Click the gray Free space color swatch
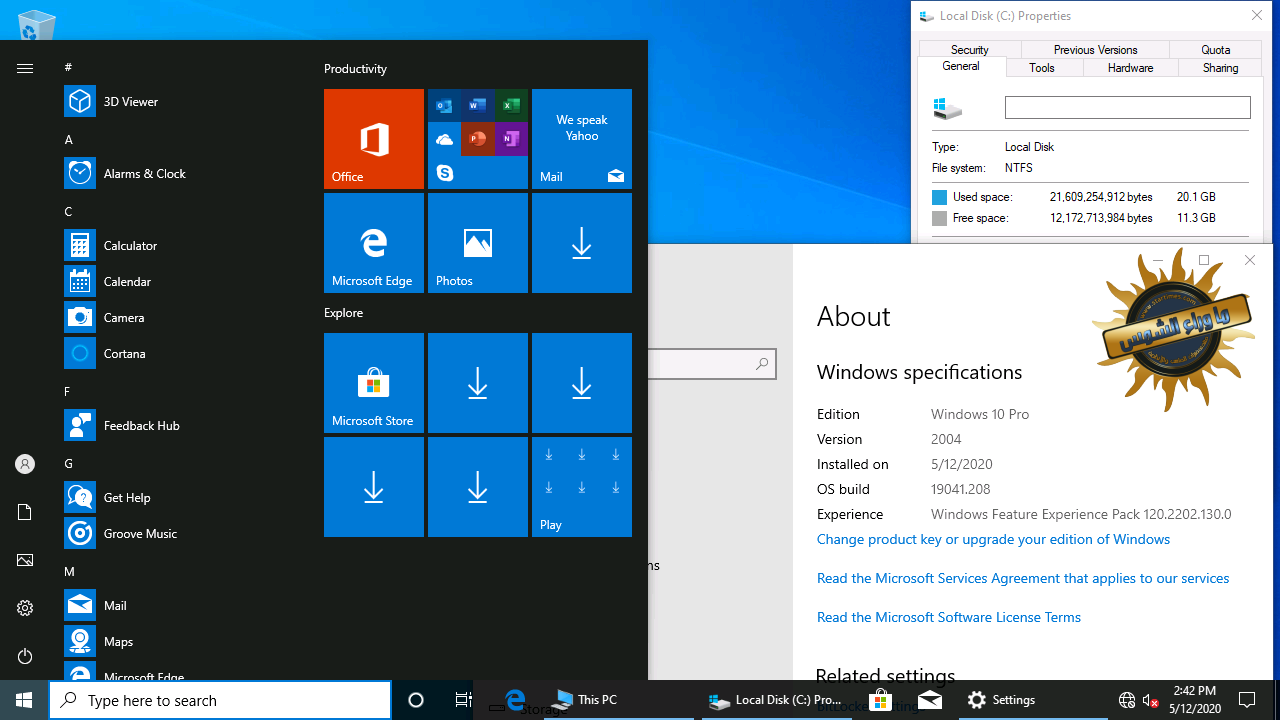 (x=939, y=218)
